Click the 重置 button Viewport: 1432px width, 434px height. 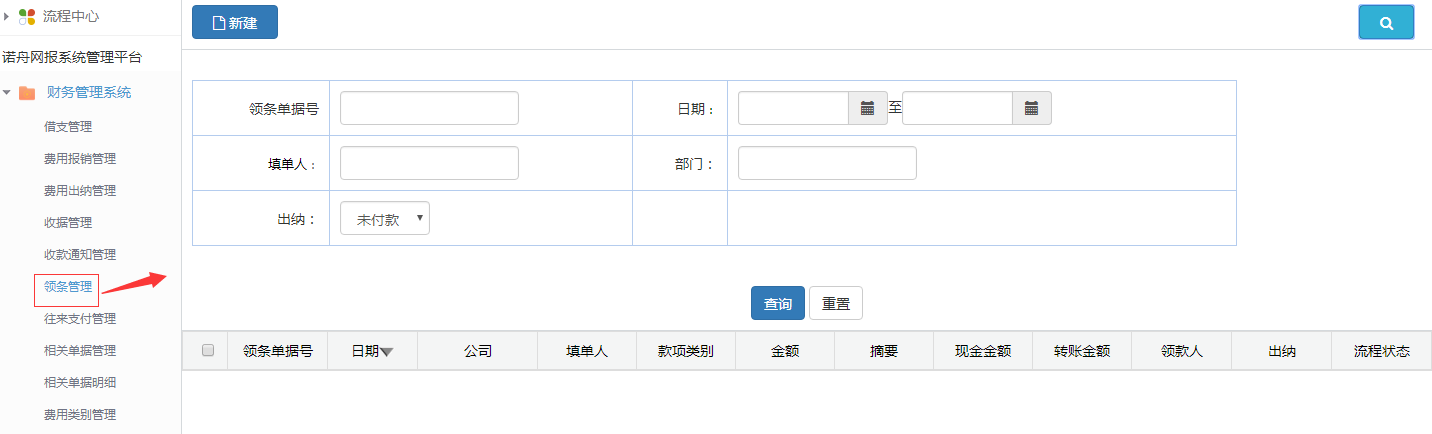pyautogui.click(x=835, y=304)
